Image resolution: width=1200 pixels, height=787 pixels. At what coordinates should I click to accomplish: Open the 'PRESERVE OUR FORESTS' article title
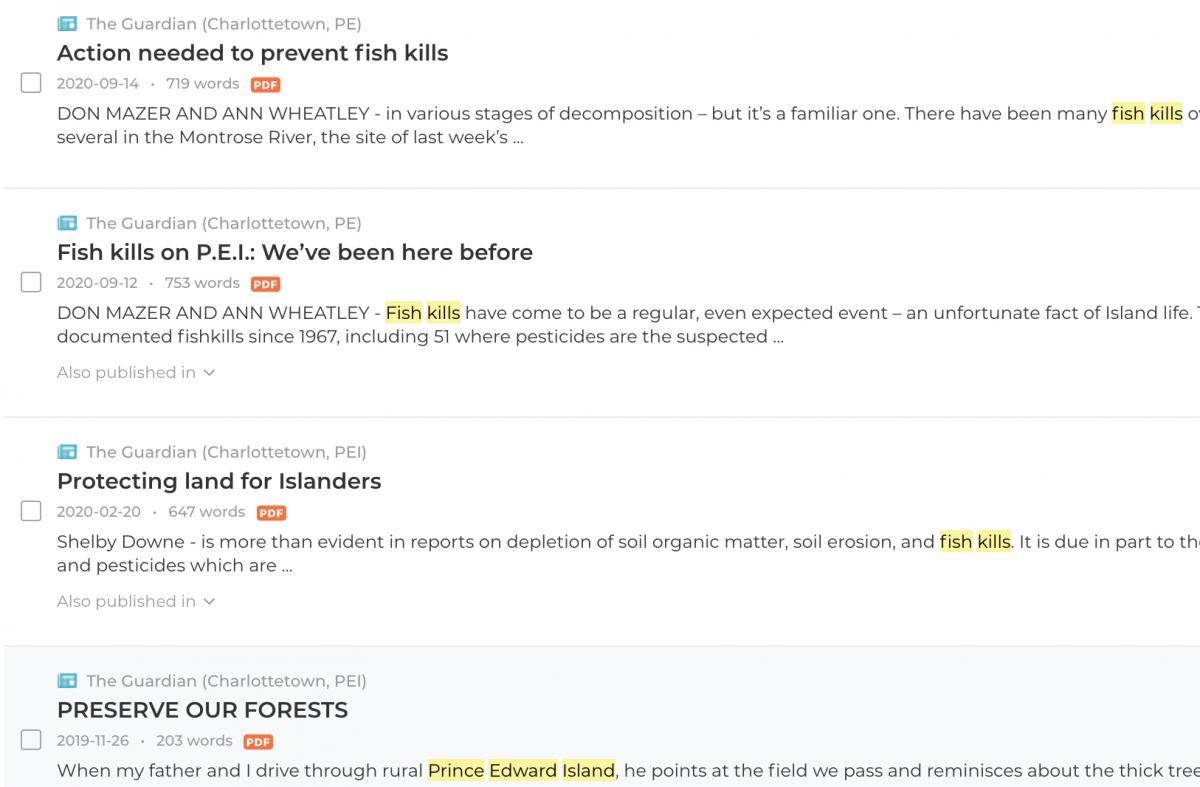pyautogui.click(x=202, y=710)
